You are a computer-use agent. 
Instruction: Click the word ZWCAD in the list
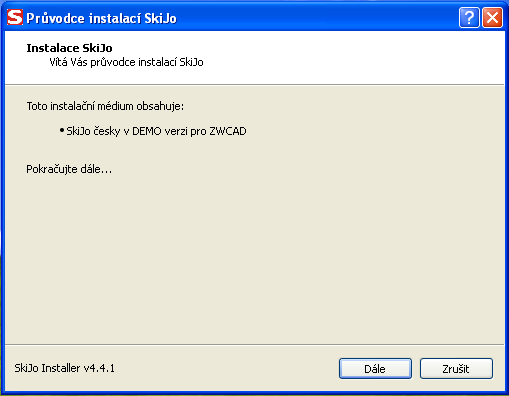[x=228, y=131]
